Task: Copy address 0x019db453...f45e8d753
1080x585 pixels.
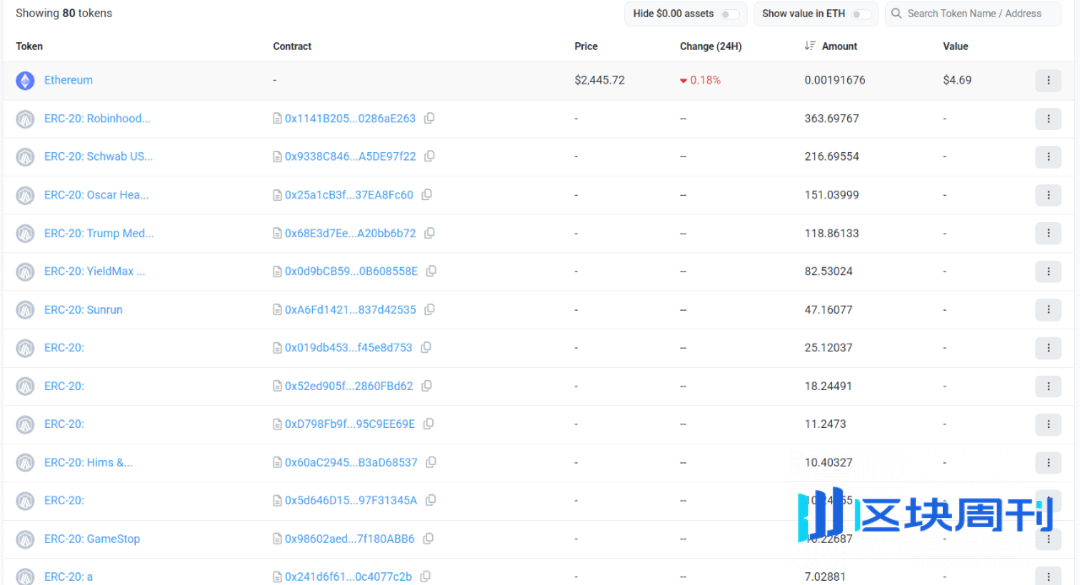Action: coord(426,347)
